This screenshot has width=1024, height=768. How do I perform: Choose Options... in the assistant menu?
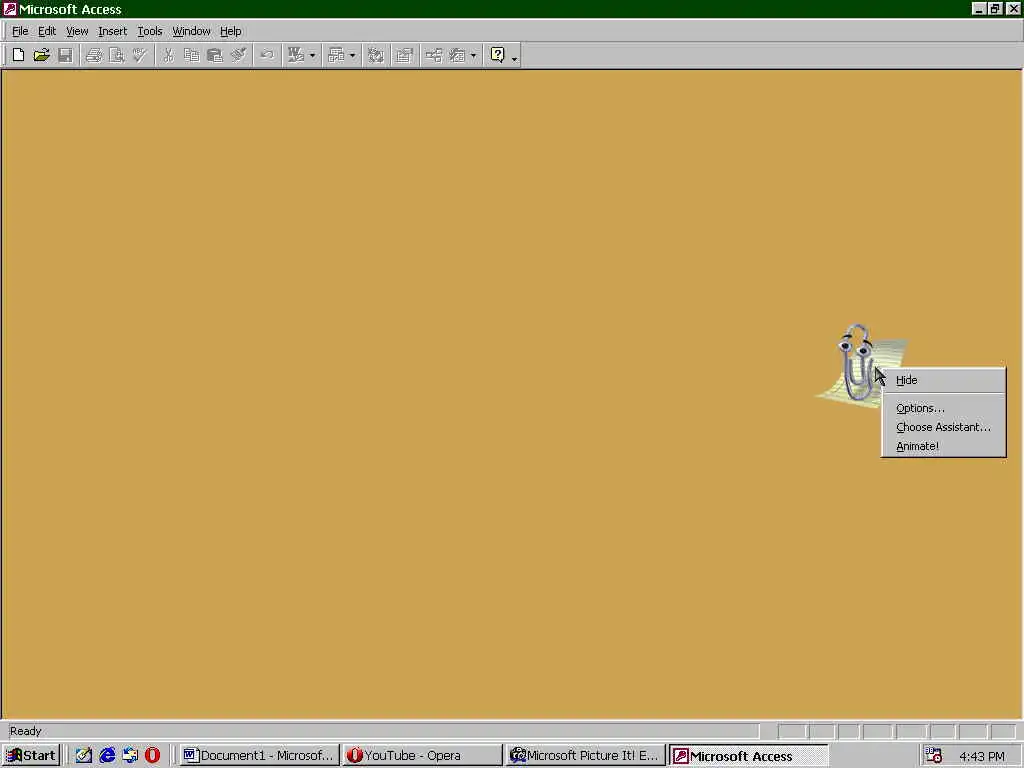(x=943, y=408)
